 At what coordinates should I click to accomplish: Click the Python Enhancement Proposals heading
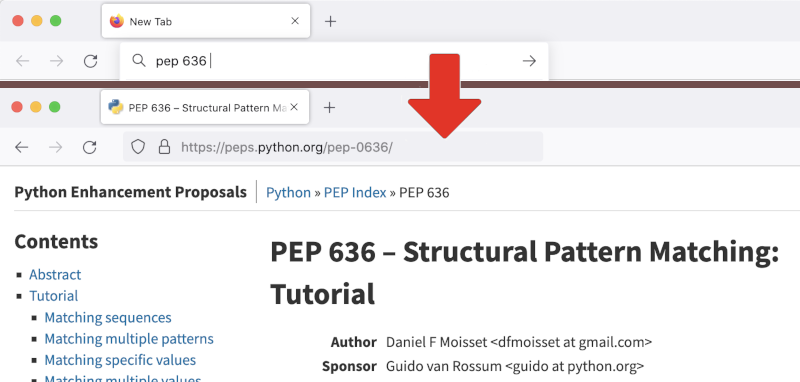131,192
